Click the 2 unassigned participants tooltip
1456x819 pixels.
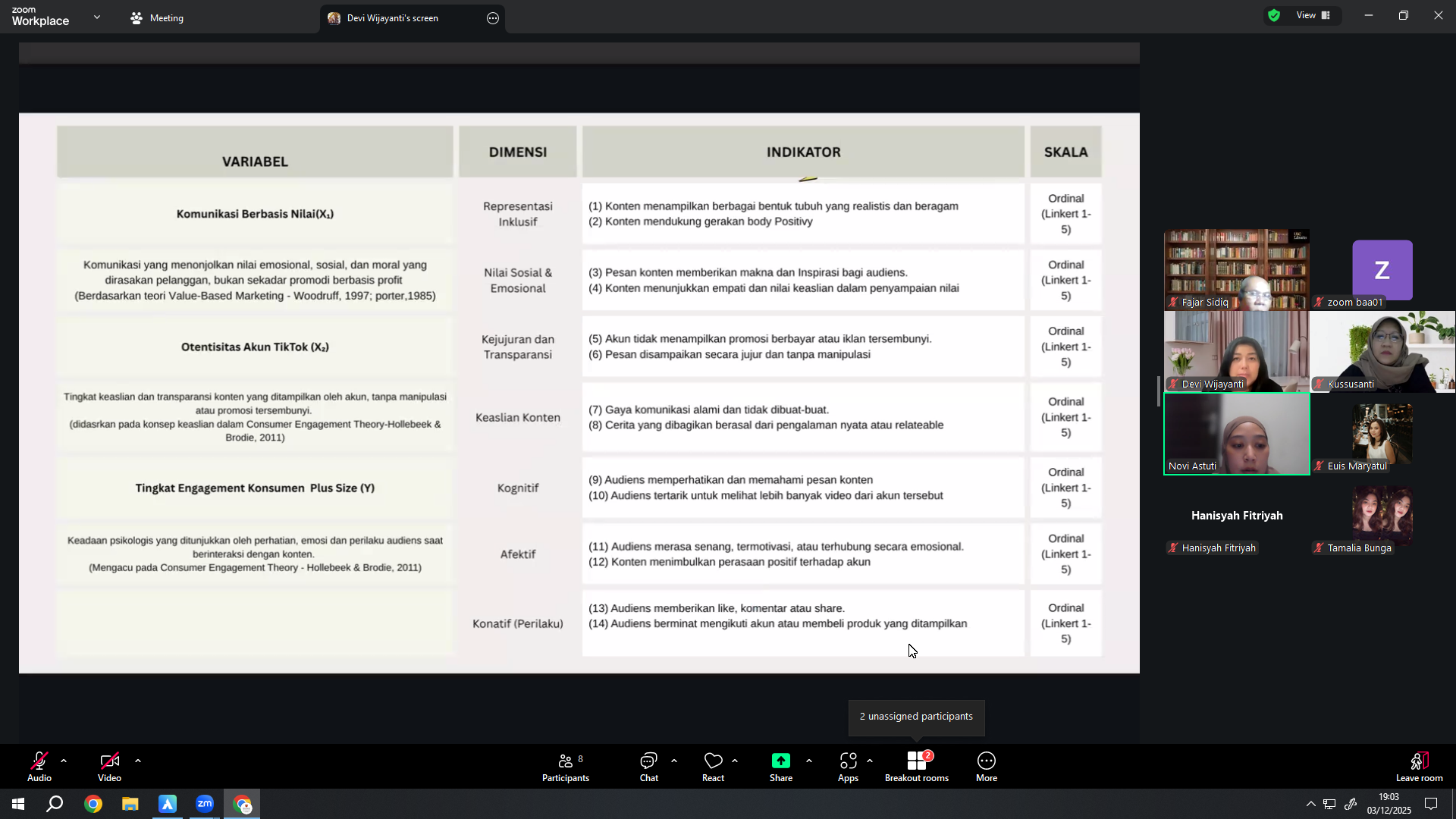pos(916,717)
